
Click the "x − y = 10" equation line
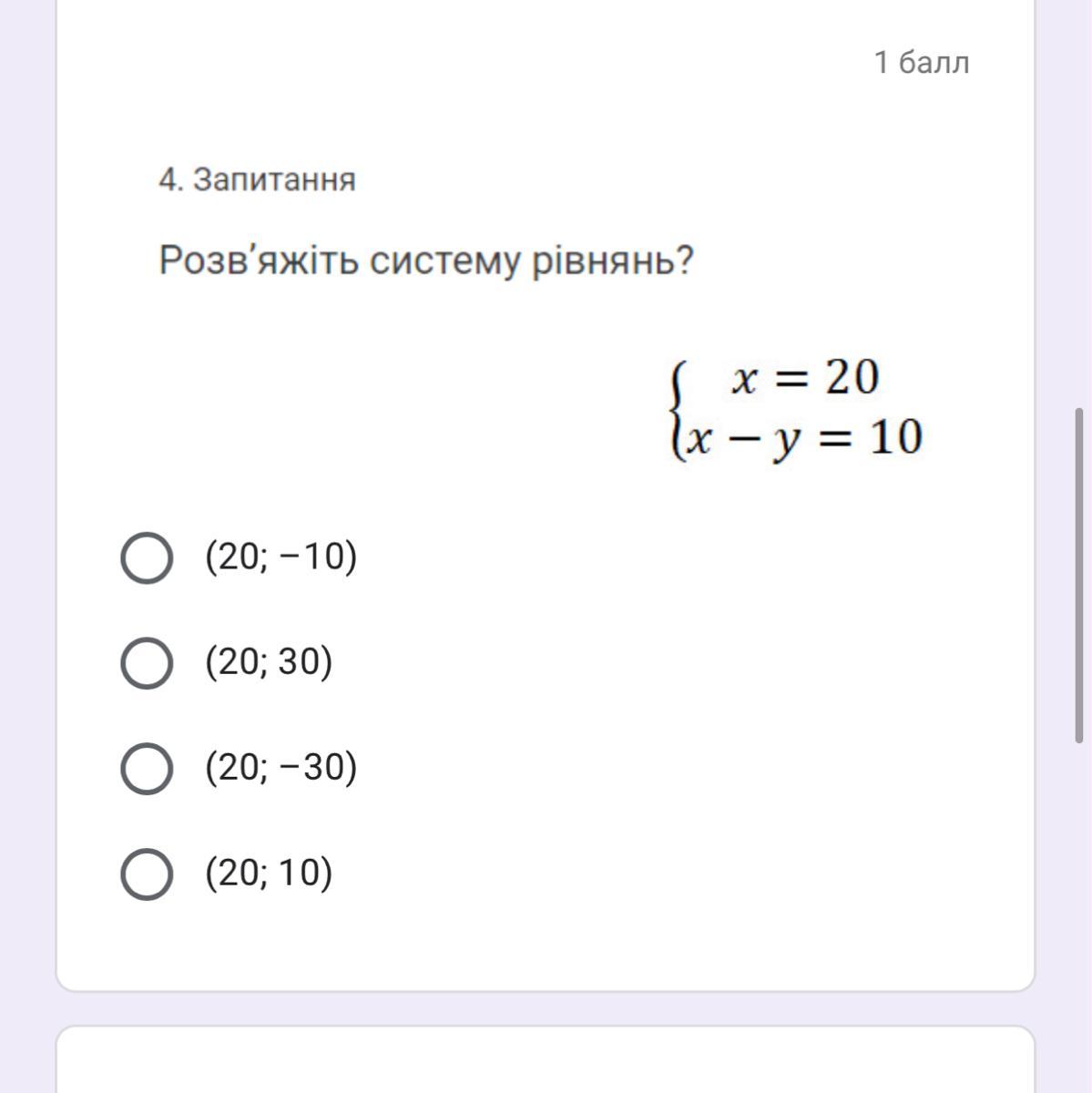pos(804,438)
